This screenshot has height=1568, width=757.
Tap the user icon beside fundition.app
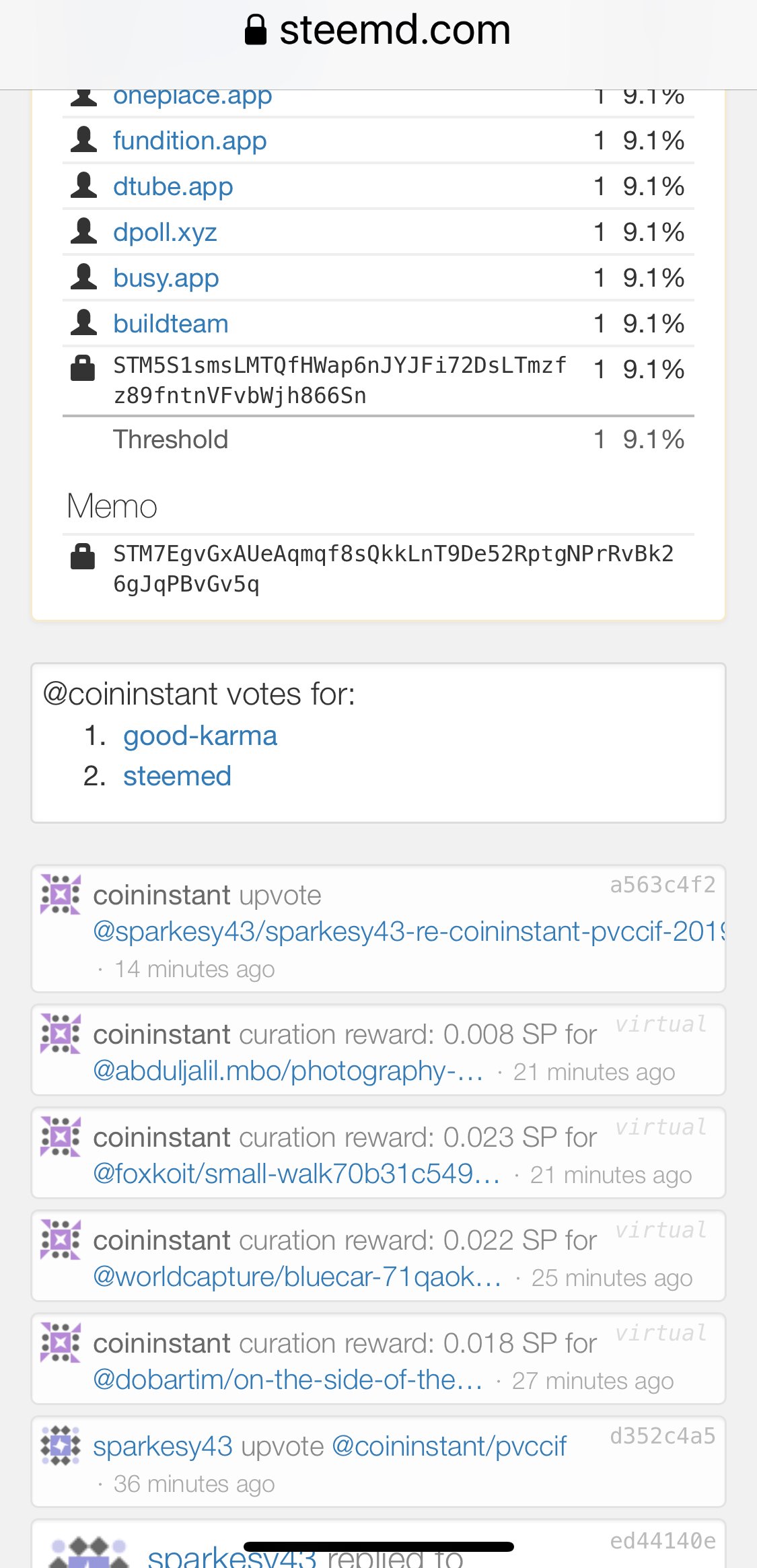(83, 139)
